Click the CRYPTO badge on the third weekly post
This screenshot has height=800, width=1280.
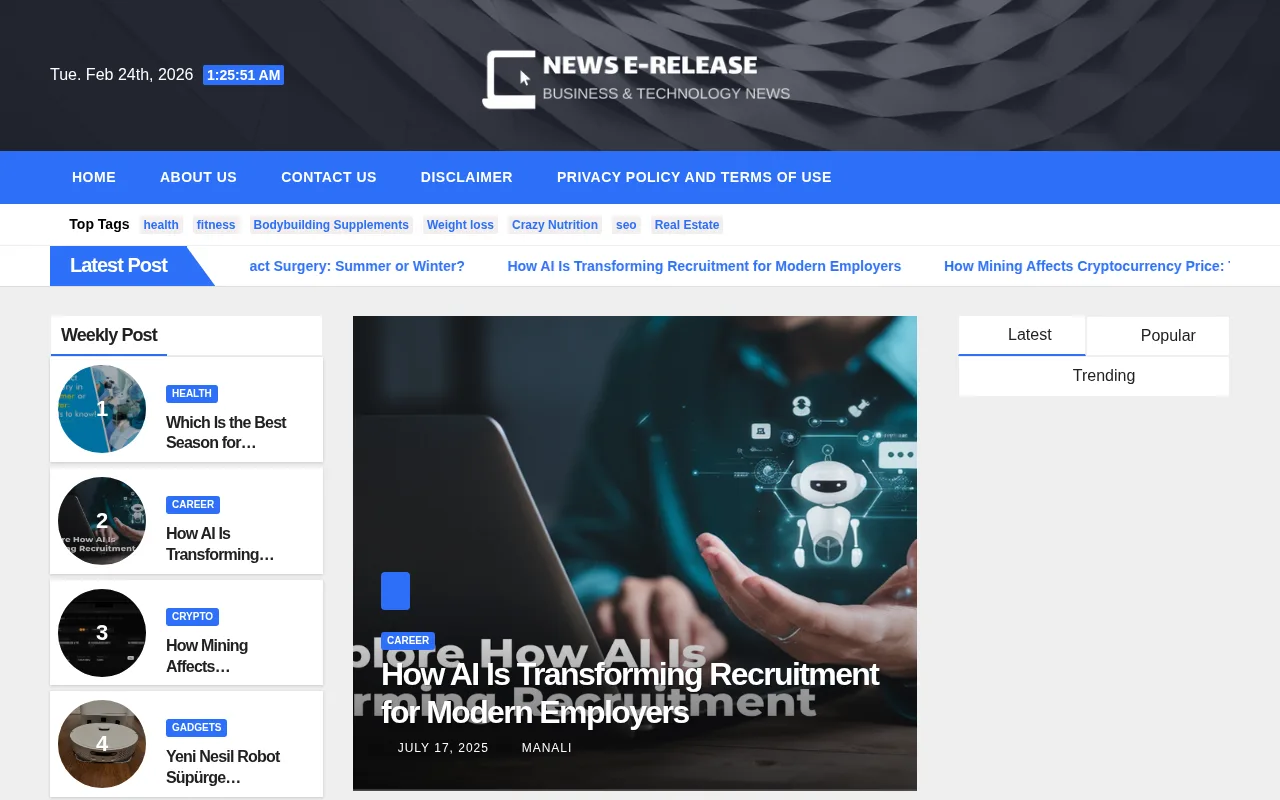(192, 616)
